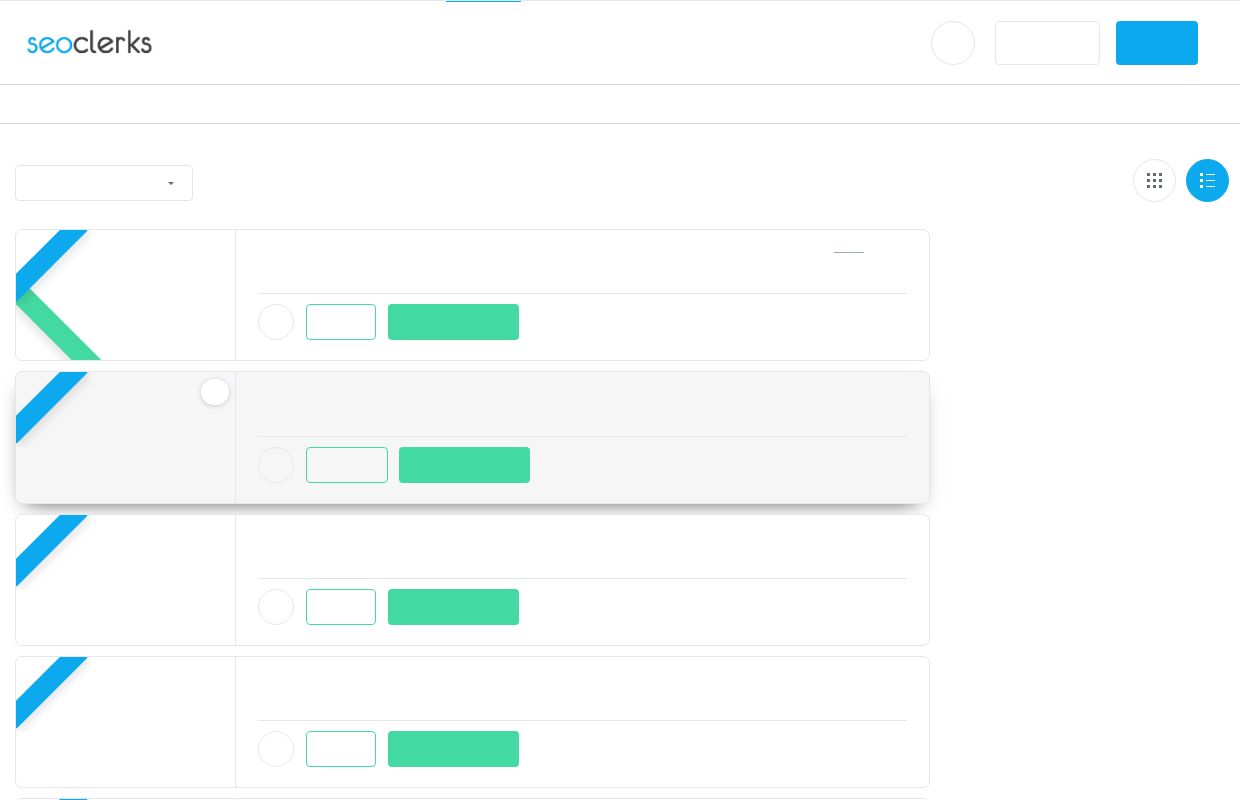This screenshot has height=800, width=1240.
Task: Click the highlighted listing's green outlined button
Action: [347, 465]
